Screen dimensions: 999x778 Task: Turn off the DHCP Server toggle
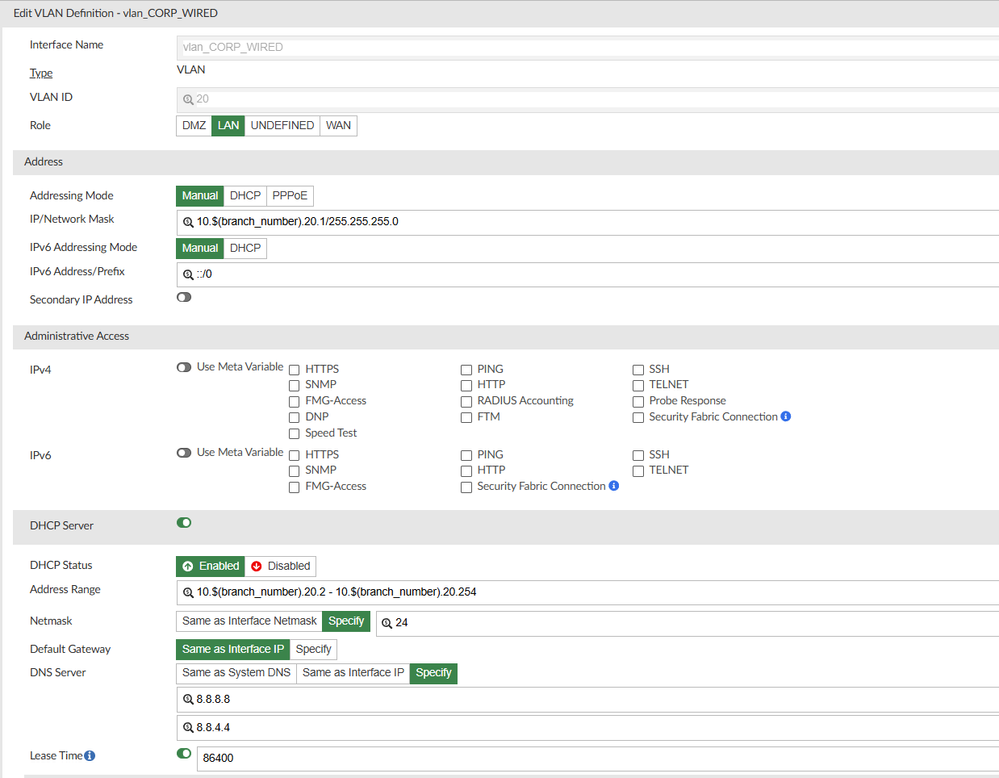coord(184,523)
